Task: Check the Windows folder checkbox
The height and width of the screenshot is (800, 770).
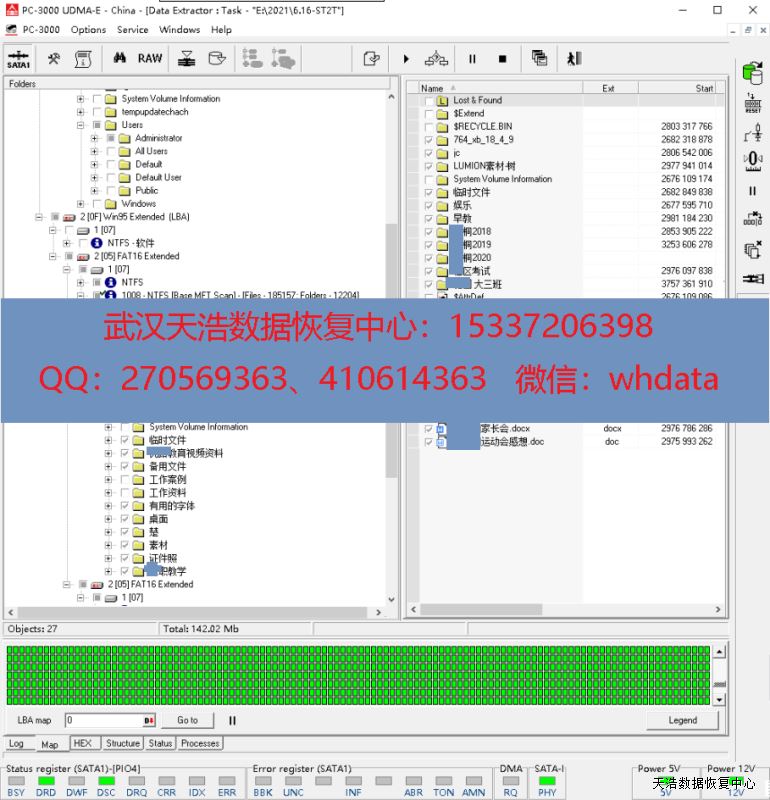Action: click(x=110, y=204)
